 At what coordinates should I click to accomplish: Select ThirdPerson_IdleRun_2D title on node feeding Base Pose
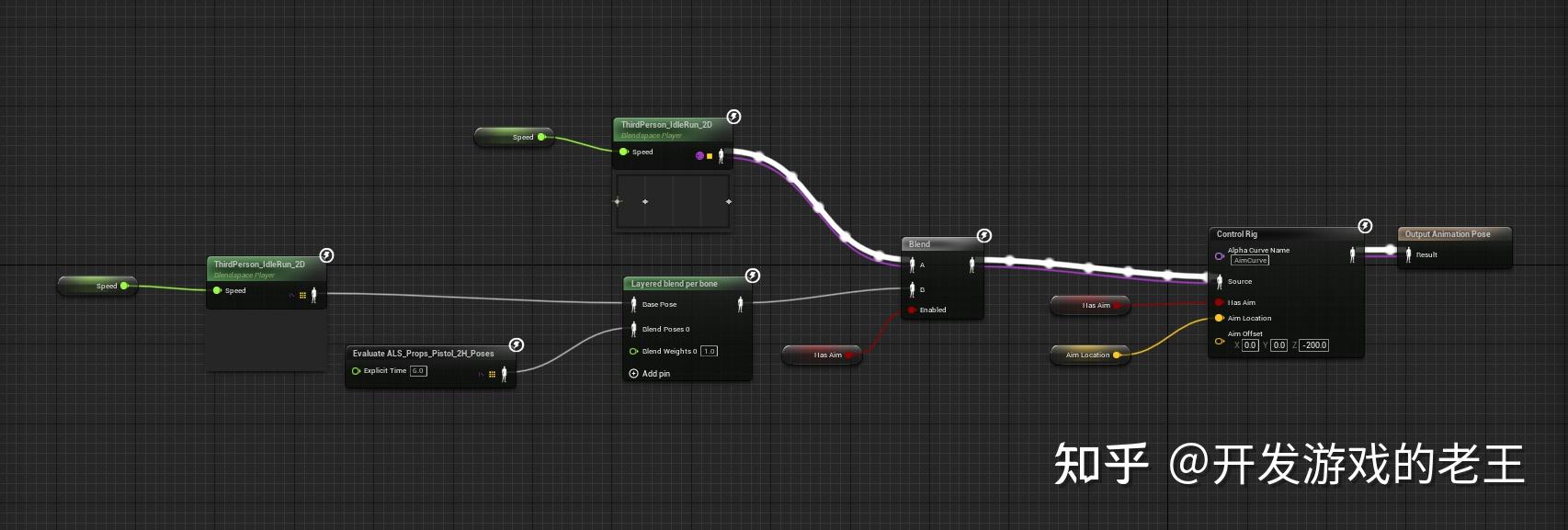coord(259,265)
